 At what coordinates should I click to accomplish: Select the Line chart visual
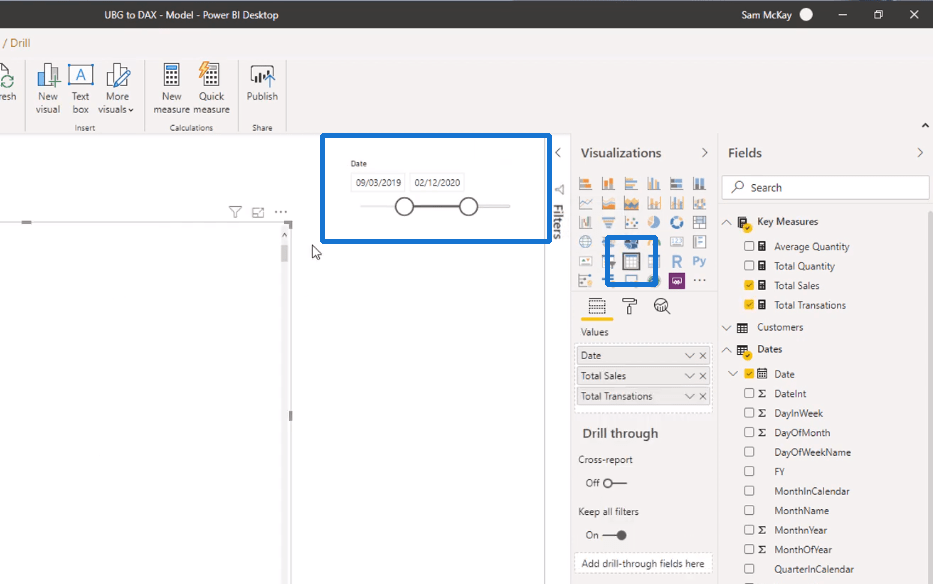pyautogui.click(x=586, y=203)
